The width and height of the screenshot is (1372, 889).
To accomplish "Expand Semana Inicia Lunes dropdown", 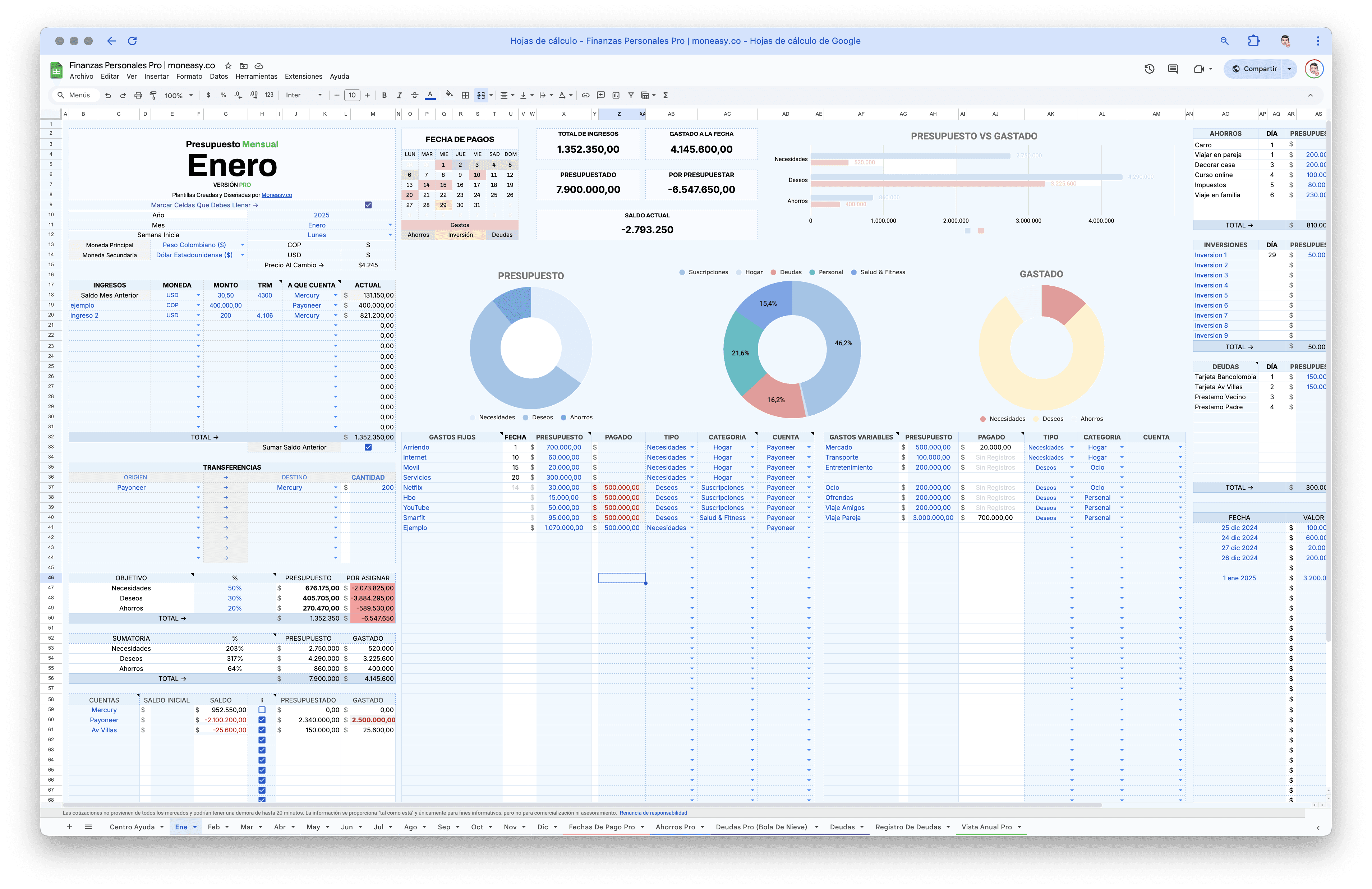I will point(390,235).
